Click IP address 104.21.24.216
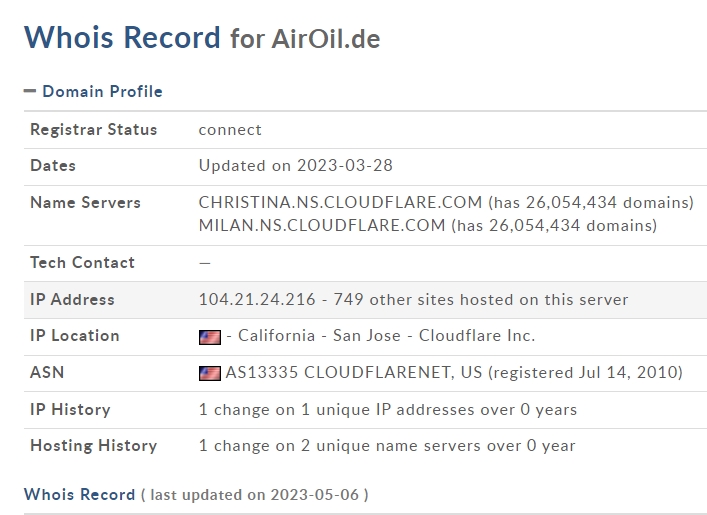The image size is (707, 515). pyautogui.click(x=257, y=299)
